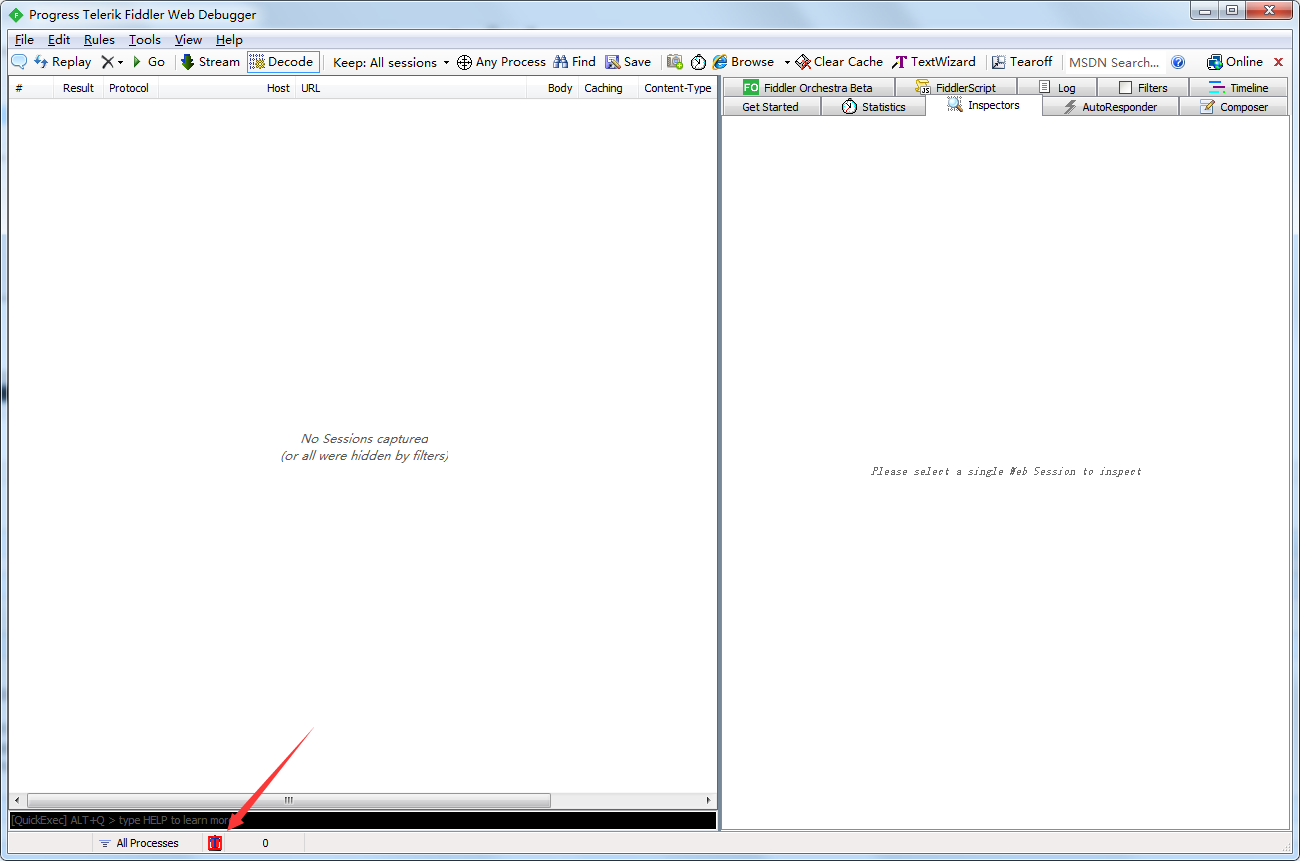The image size is (1300, 861).
Task: Click the Fiddler app icon in title bar
Action: [x=16, y=15]
